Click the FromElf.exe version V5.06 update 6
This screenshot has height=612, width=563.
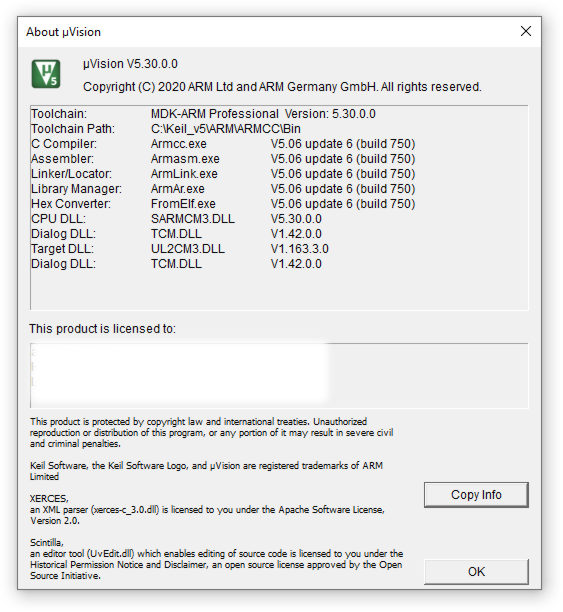pyautogui.click(x=343, y=204)
